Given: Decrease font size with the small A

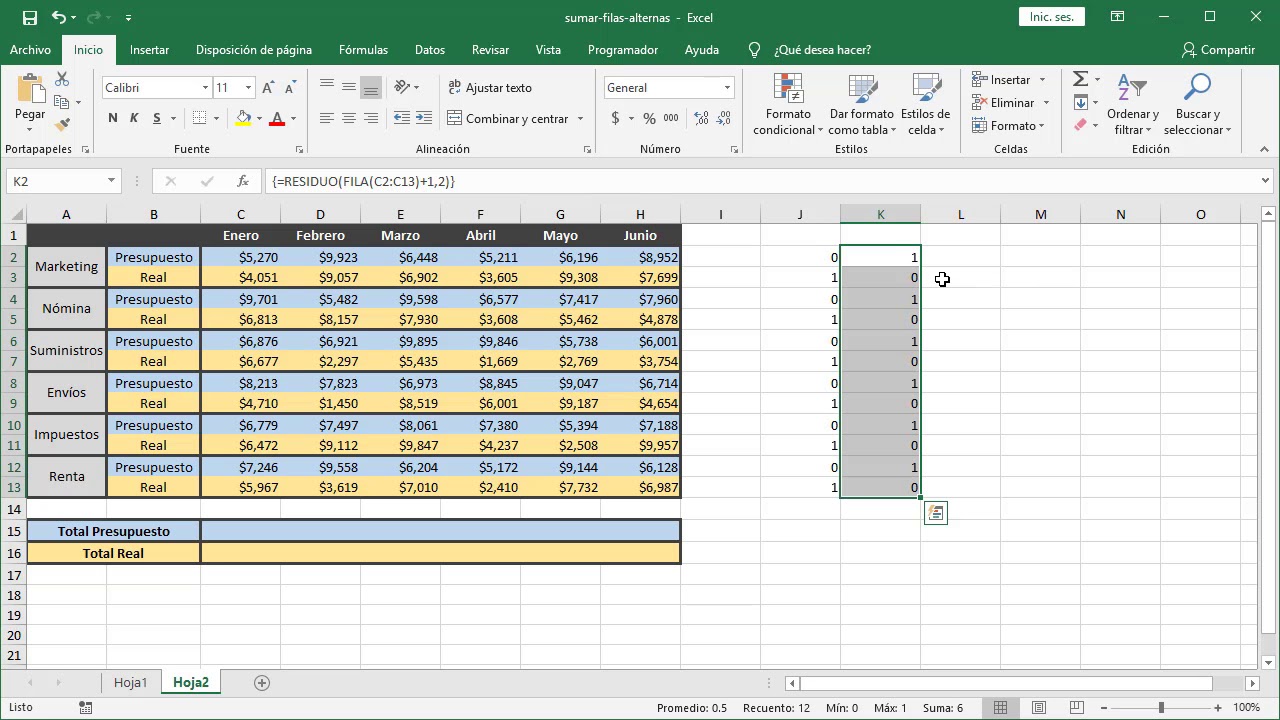Looking at the screenshot, I should 289,88.
